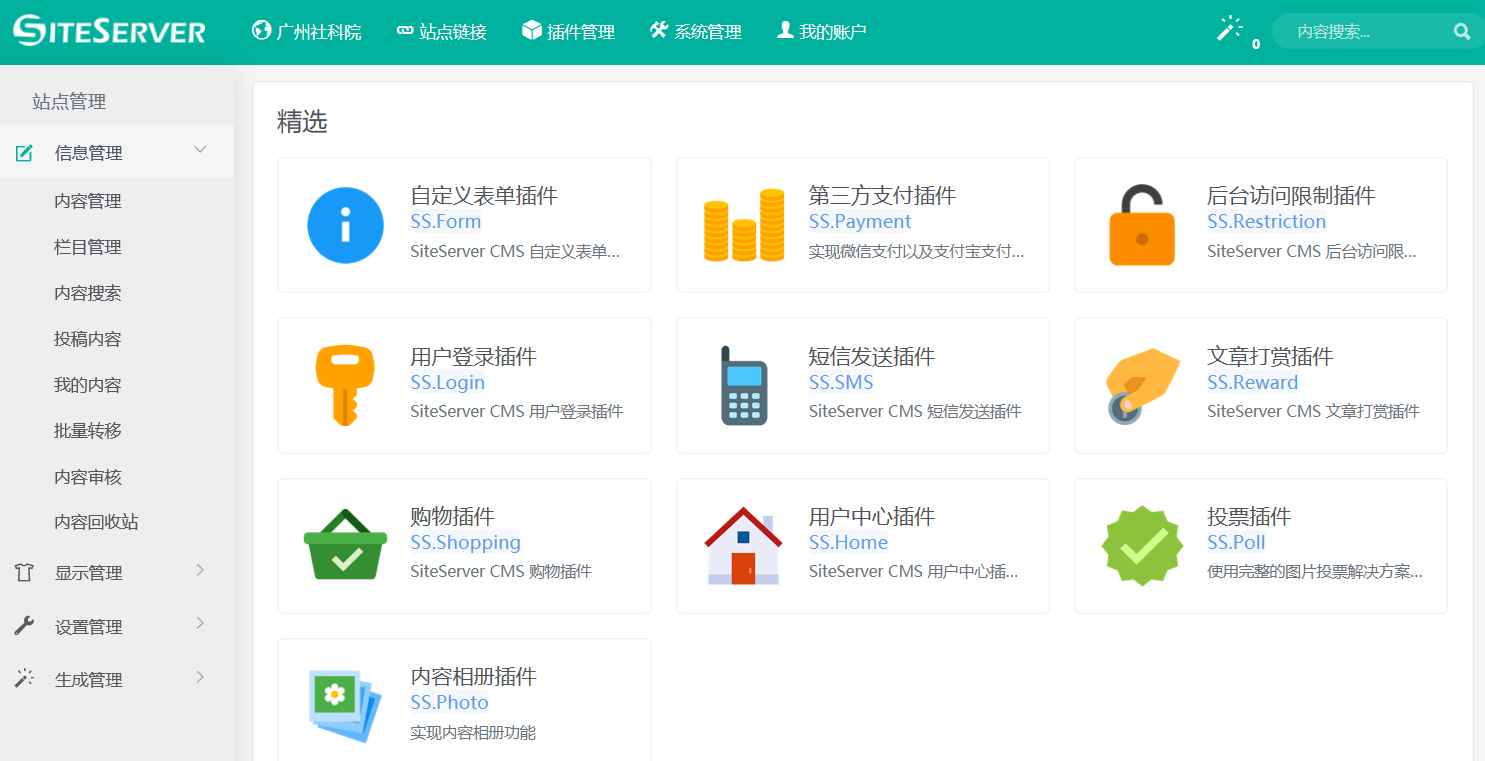Open 栏目管理 in sidebar
Image resolution: width=1485 pixels, height=761 pixels.
[x=88, y=247]
